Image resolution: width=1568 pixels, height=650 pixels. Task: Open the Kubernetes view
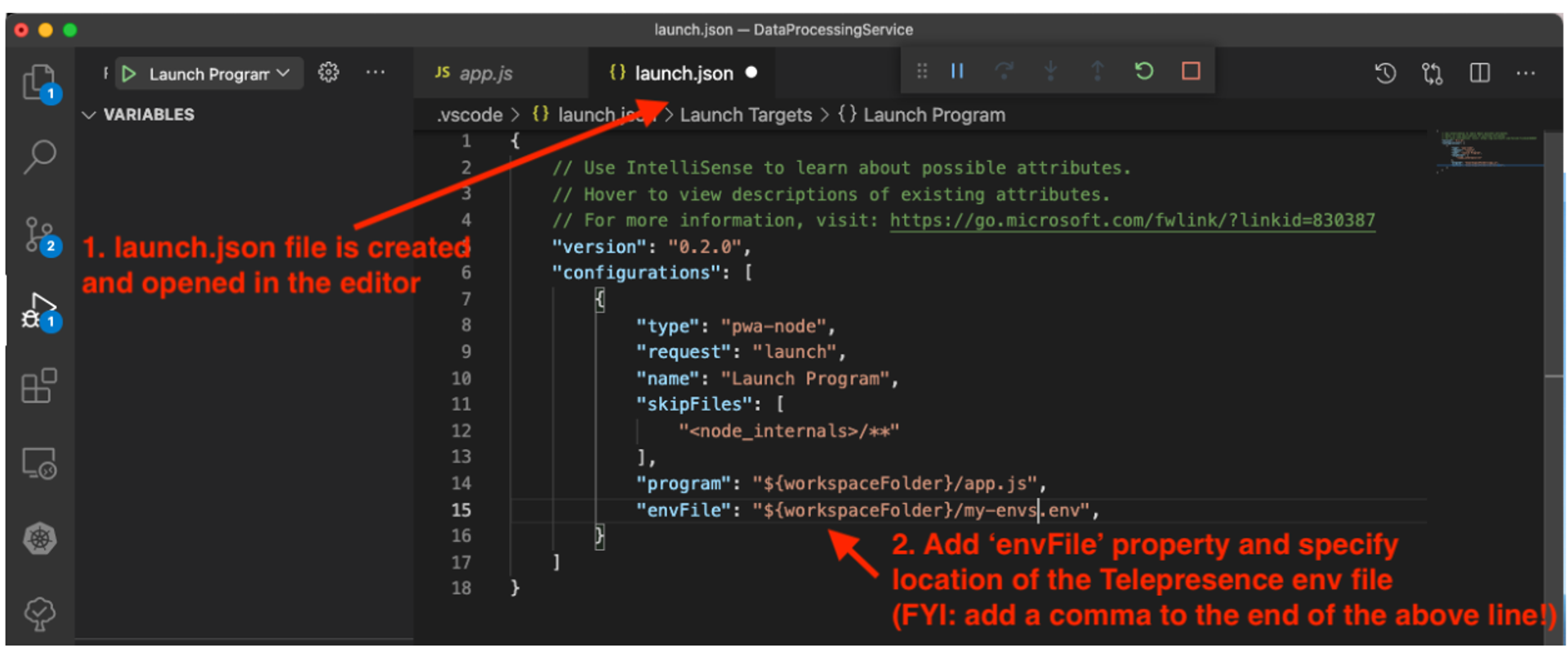pyautogui.click(x=39, y=539)
